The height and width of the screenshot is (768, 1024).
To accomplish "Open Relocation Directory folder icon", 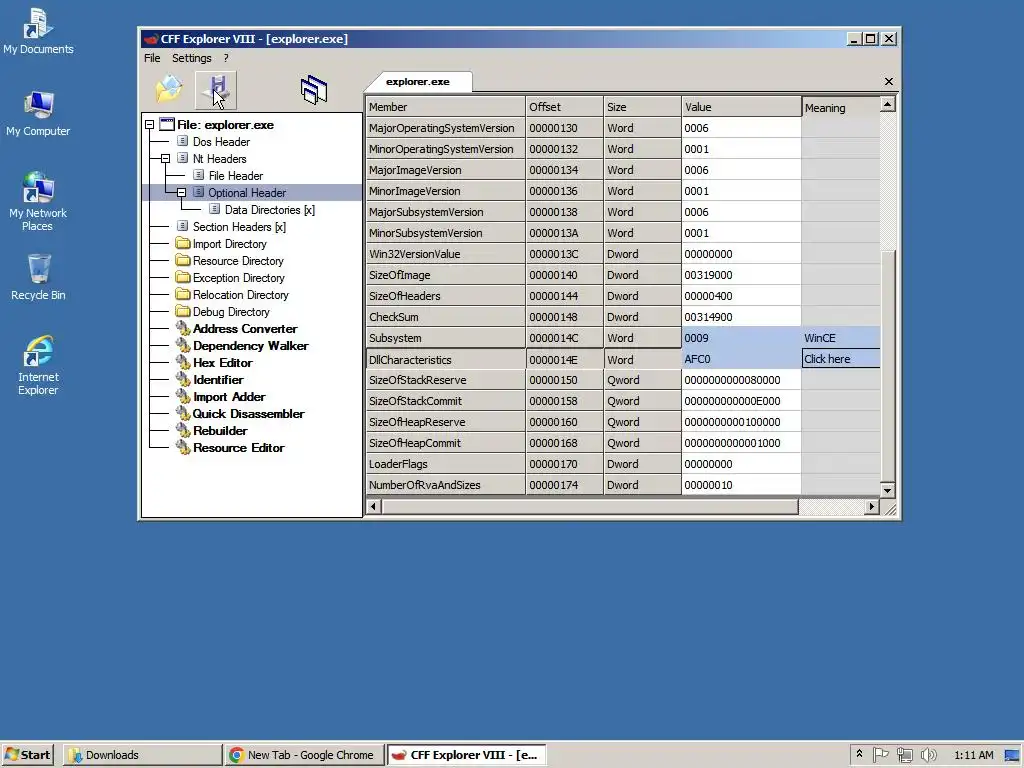I will pos(183,295).
